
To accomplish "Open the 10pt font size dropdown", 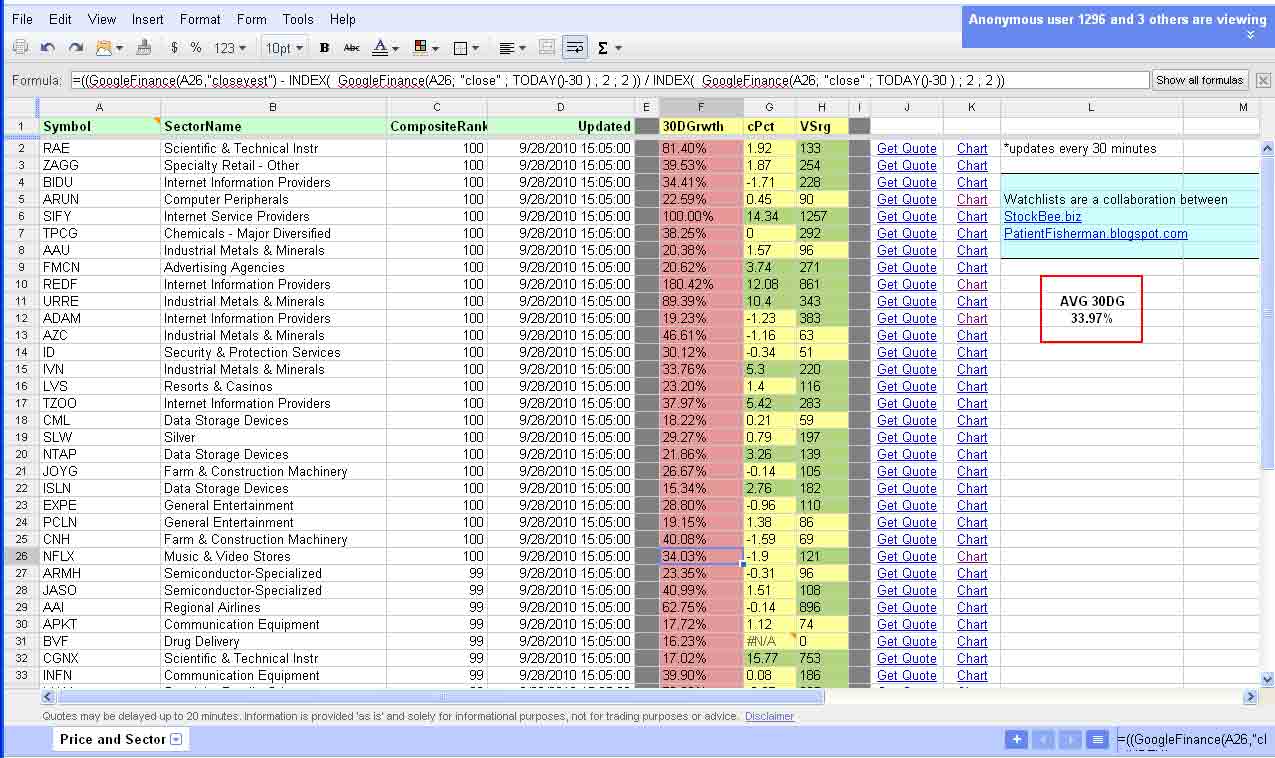I will (x=283, y=46).
